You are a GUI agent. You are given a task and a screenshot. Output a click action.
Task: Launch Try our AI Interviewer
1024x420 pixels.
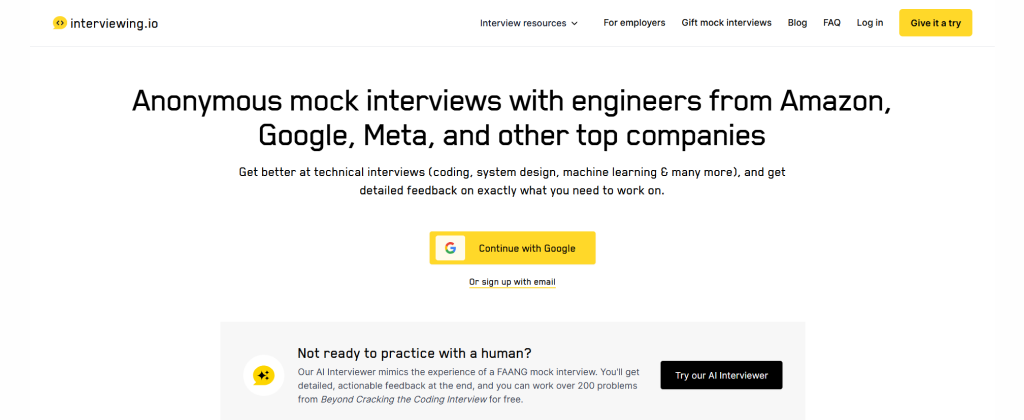coord(721,376)
